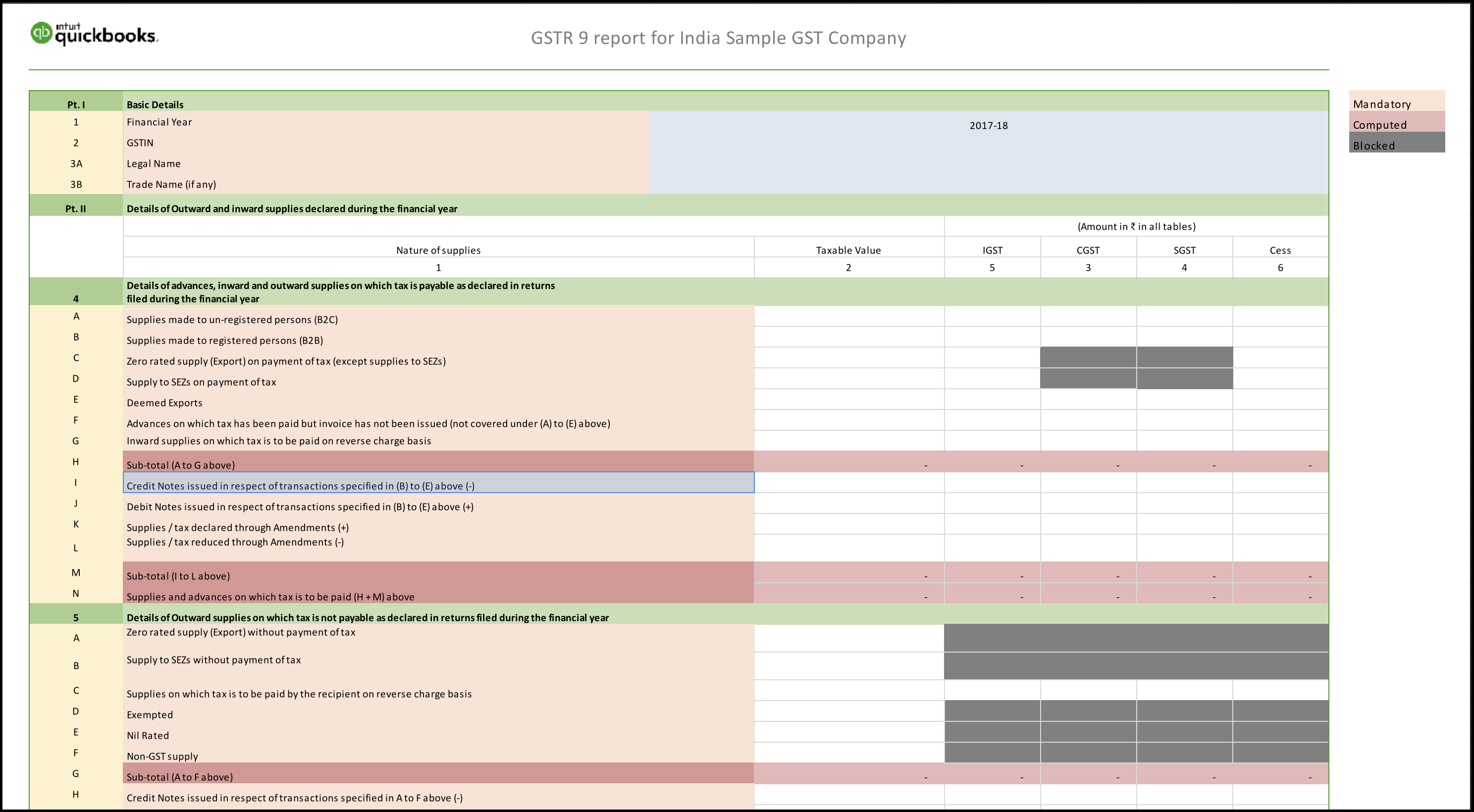
Task: Select Sub-total (I to L above) cell
Action: (438, 572)
